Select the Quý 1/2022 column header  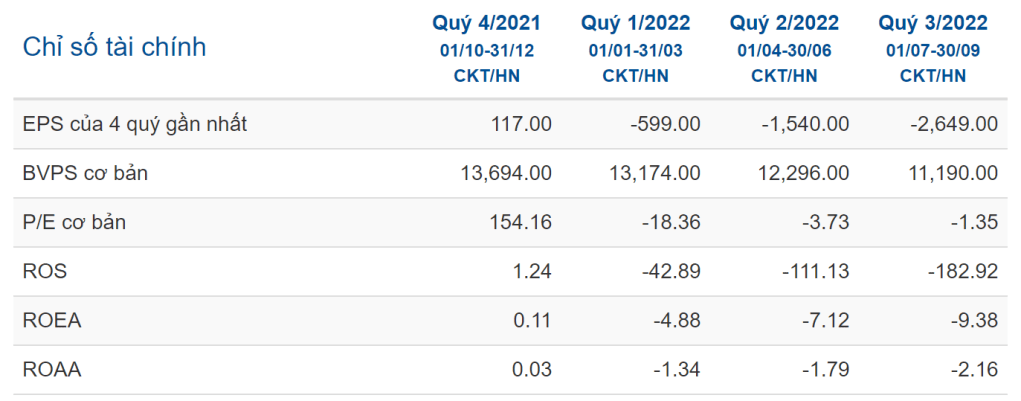click(635, 23)
